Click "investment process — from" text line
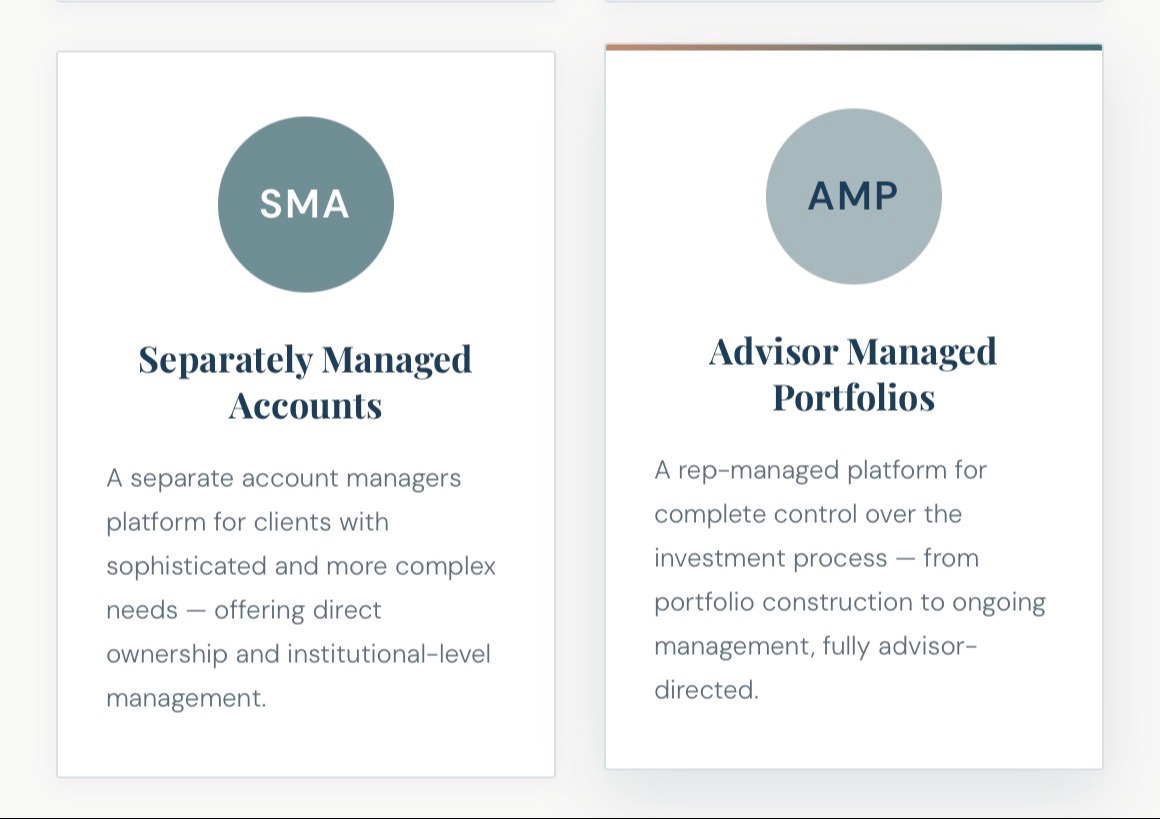The image size is (1160, 819). [816, 558]
